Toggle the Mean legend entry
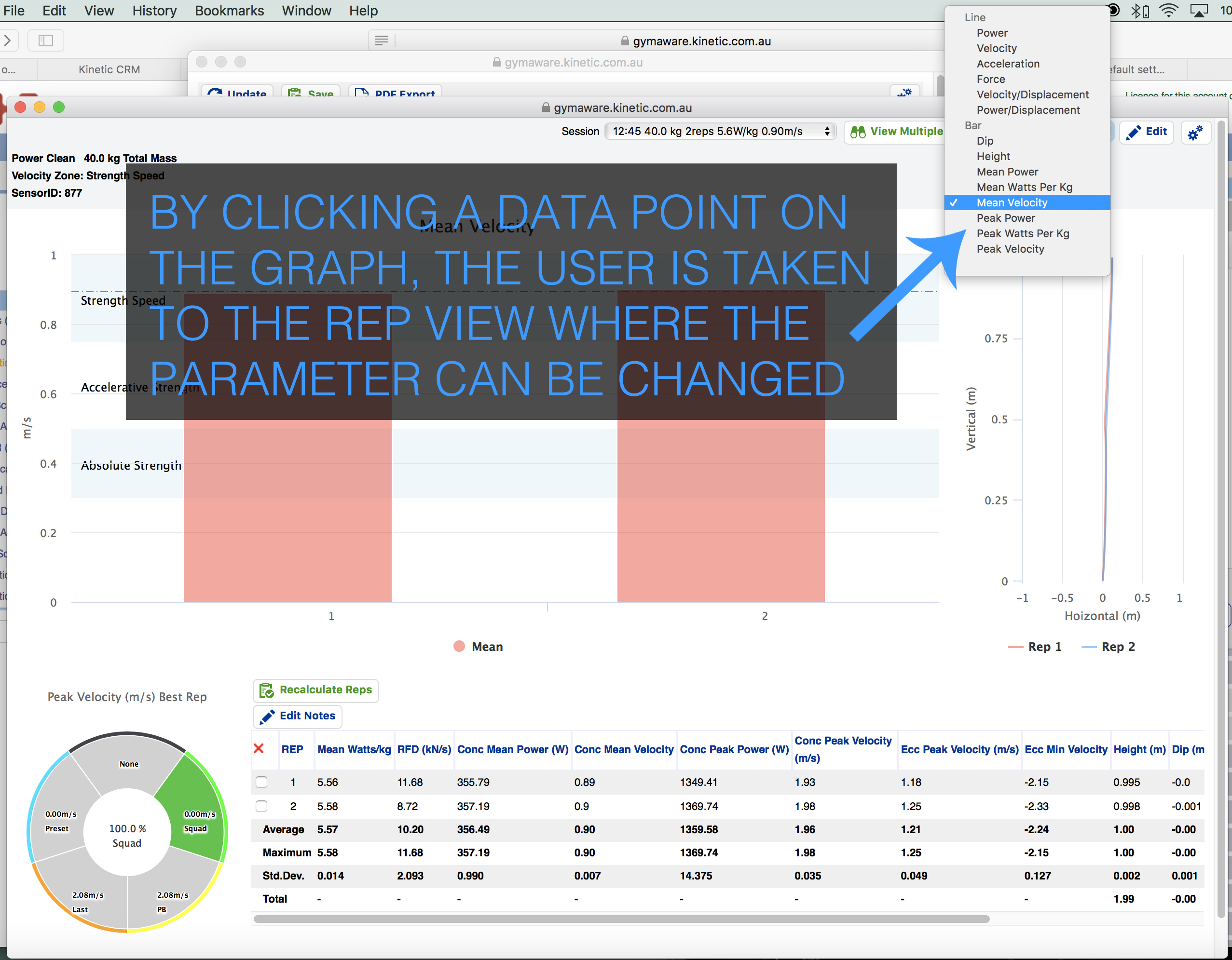This screenshot has height=960, width=1232. tap(479, 647)
